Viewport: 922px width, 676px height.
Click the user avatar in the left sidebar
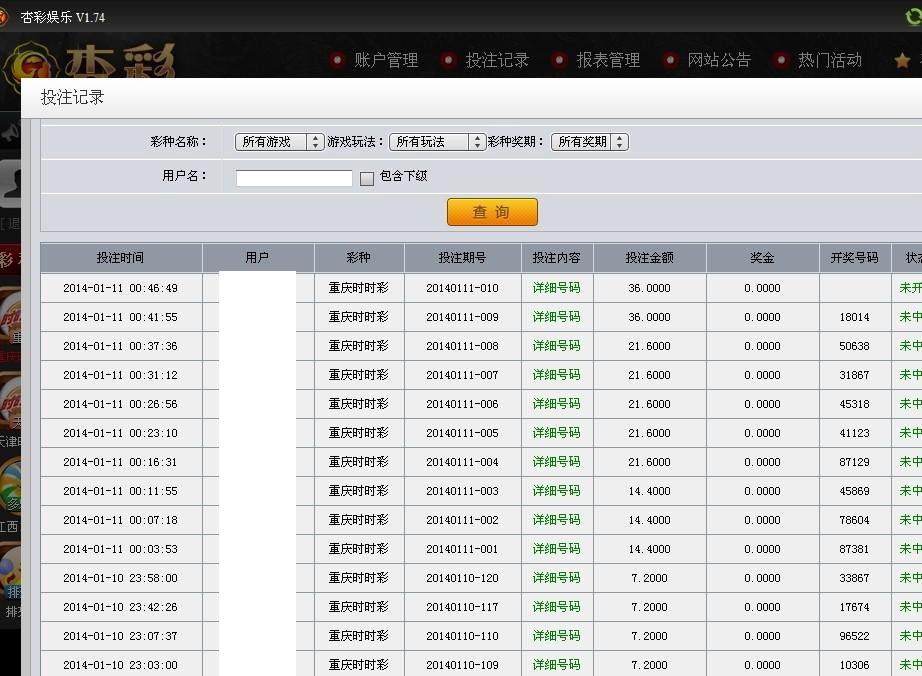point(10,185)
